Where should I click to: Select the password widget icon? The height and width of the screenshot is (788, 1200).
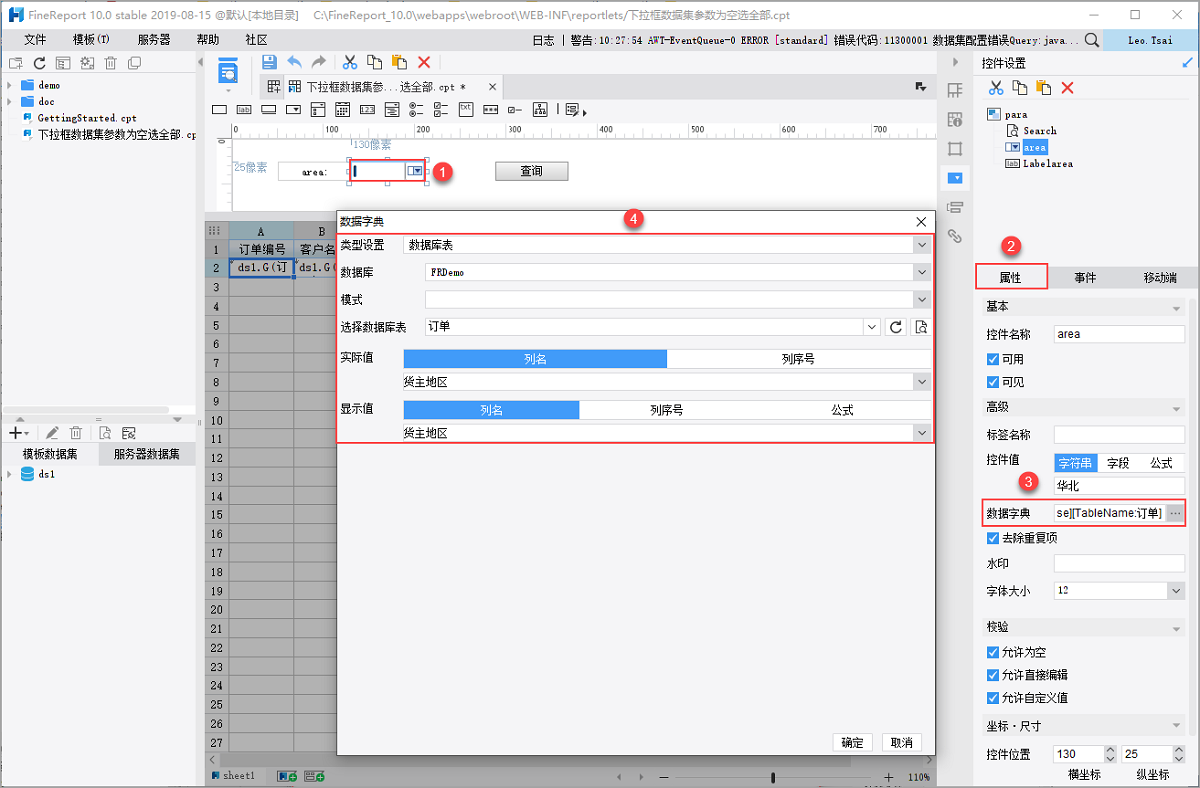click(490, 110)
